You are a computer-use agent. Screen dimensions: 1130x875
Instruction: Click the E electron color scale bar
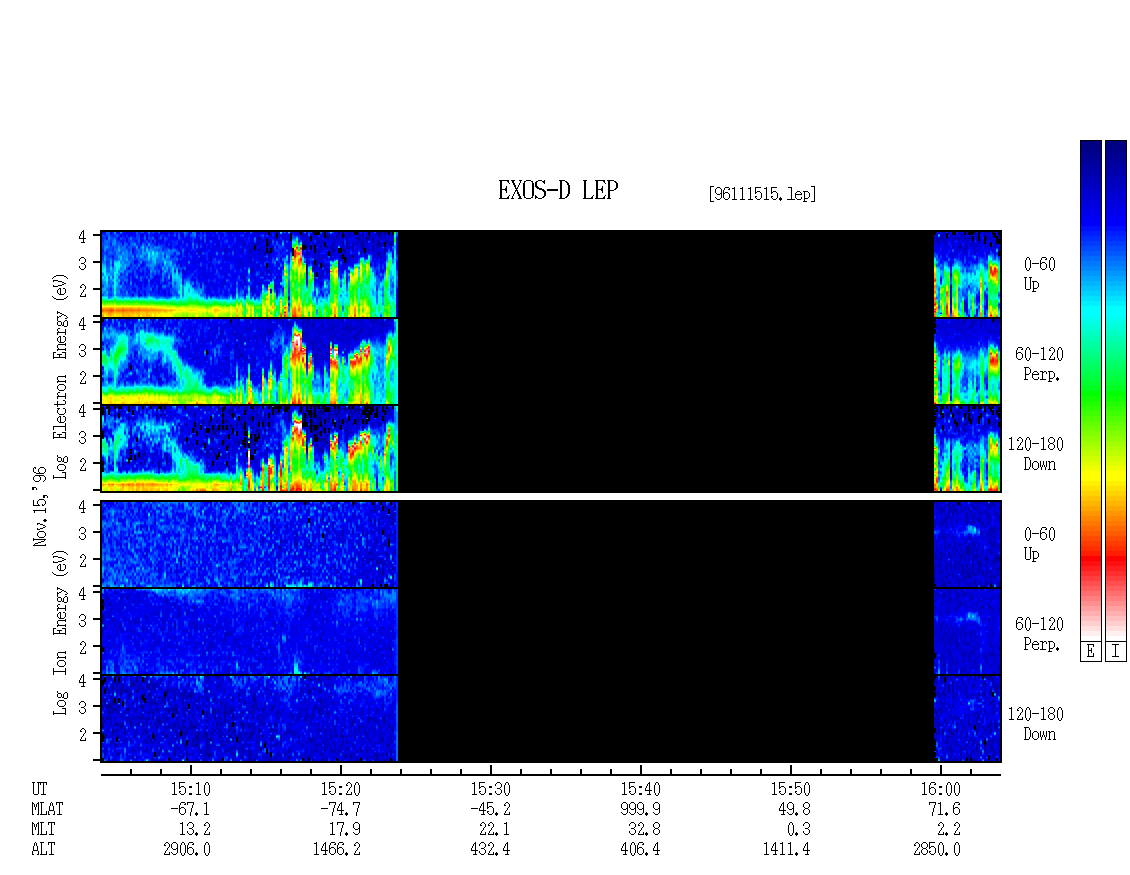pos(1090,390)
